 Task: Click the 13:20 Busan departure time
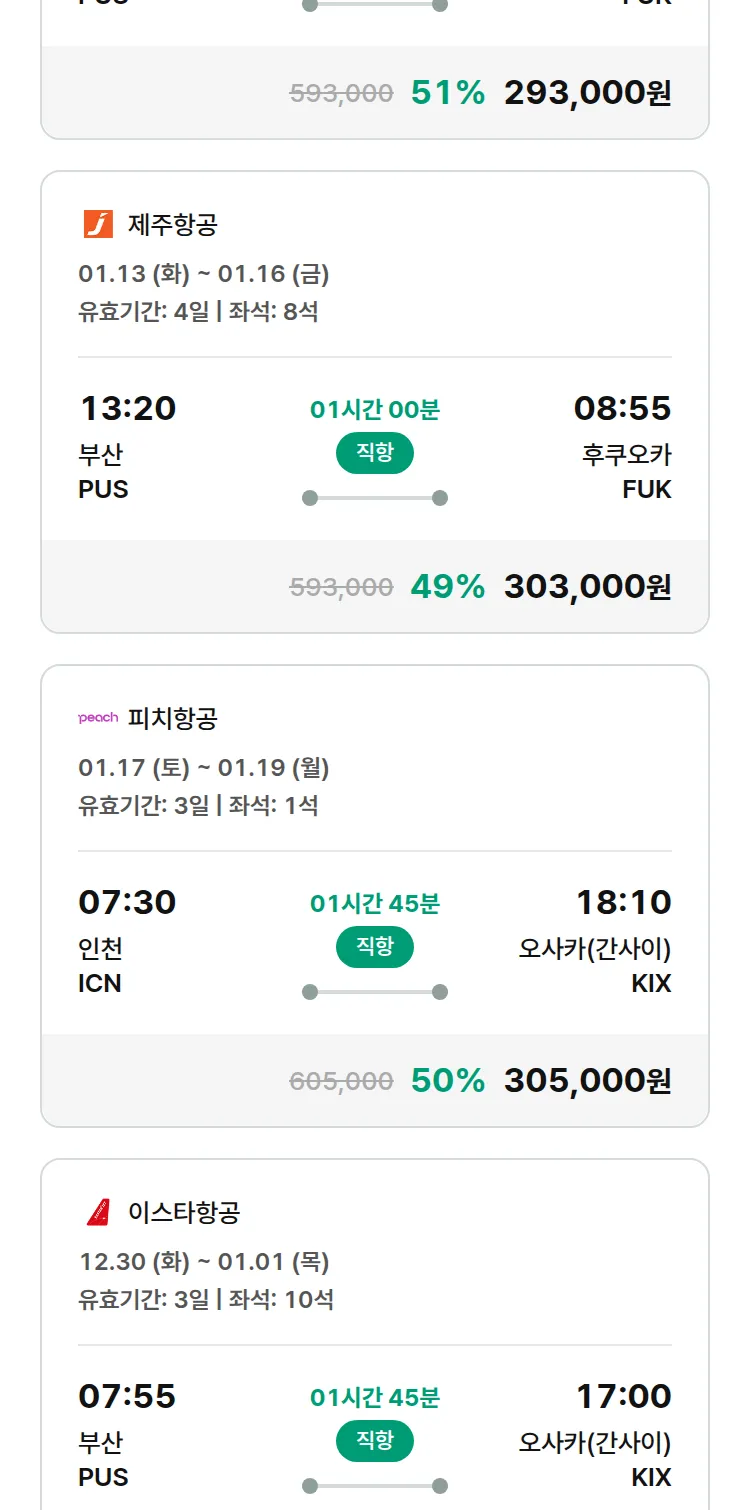(127, 408)
